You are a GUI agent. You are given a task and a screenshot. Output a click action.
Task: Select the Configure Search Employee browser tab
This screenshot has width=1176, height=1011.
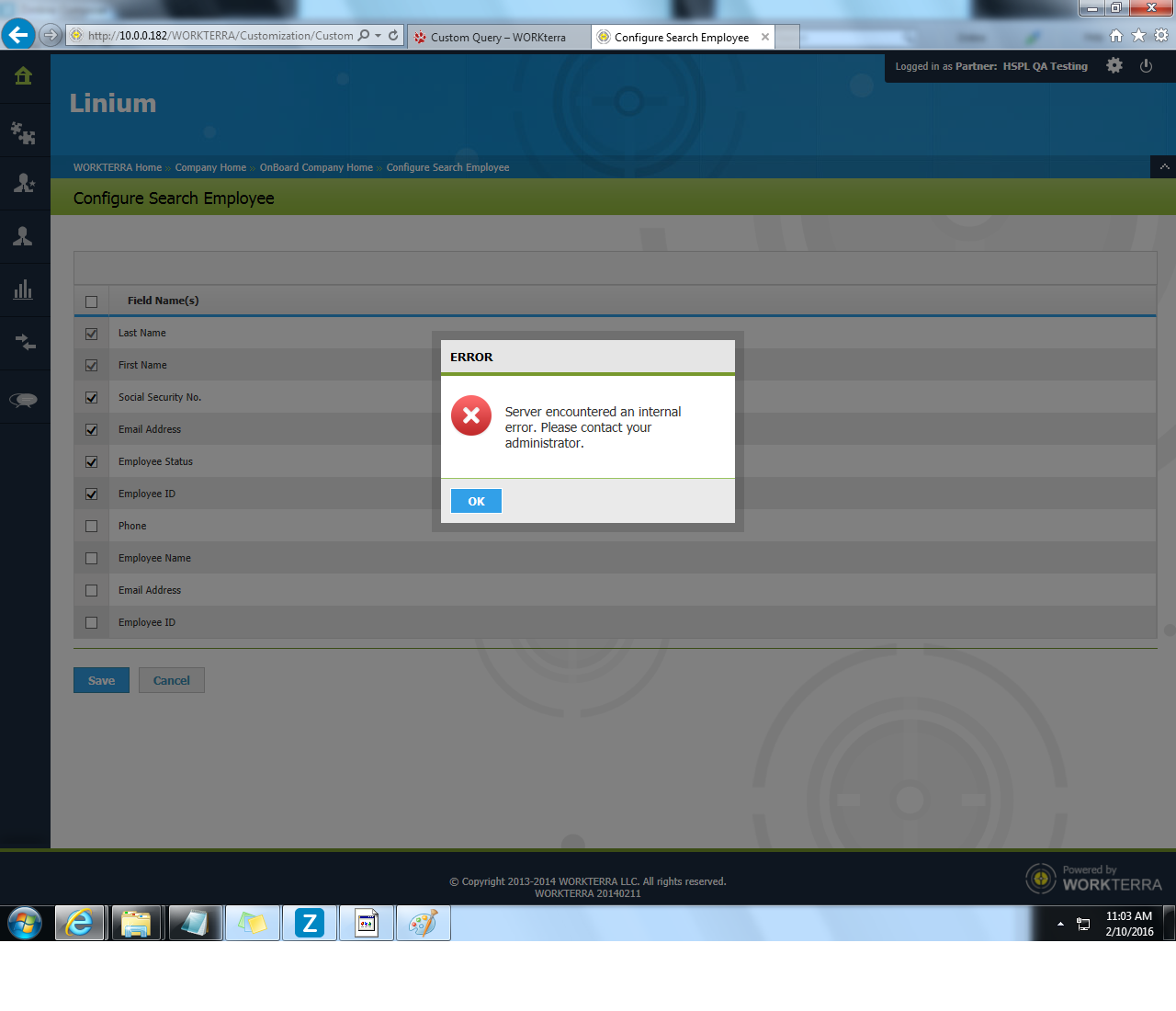[x=681, y=38]
